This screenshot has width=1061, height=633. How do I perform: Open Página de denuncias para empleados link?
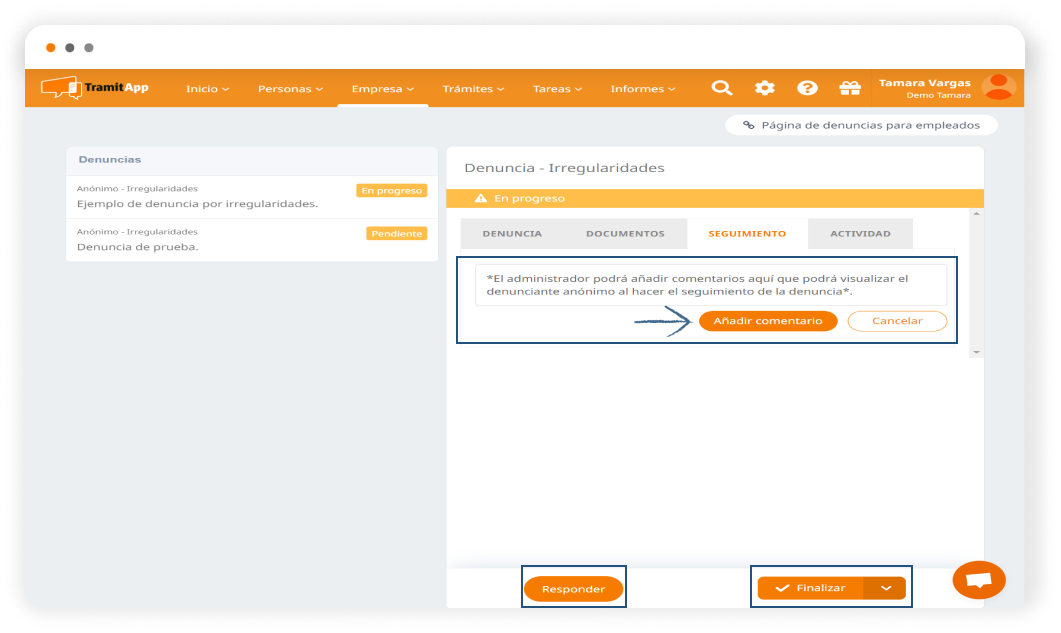861,125
